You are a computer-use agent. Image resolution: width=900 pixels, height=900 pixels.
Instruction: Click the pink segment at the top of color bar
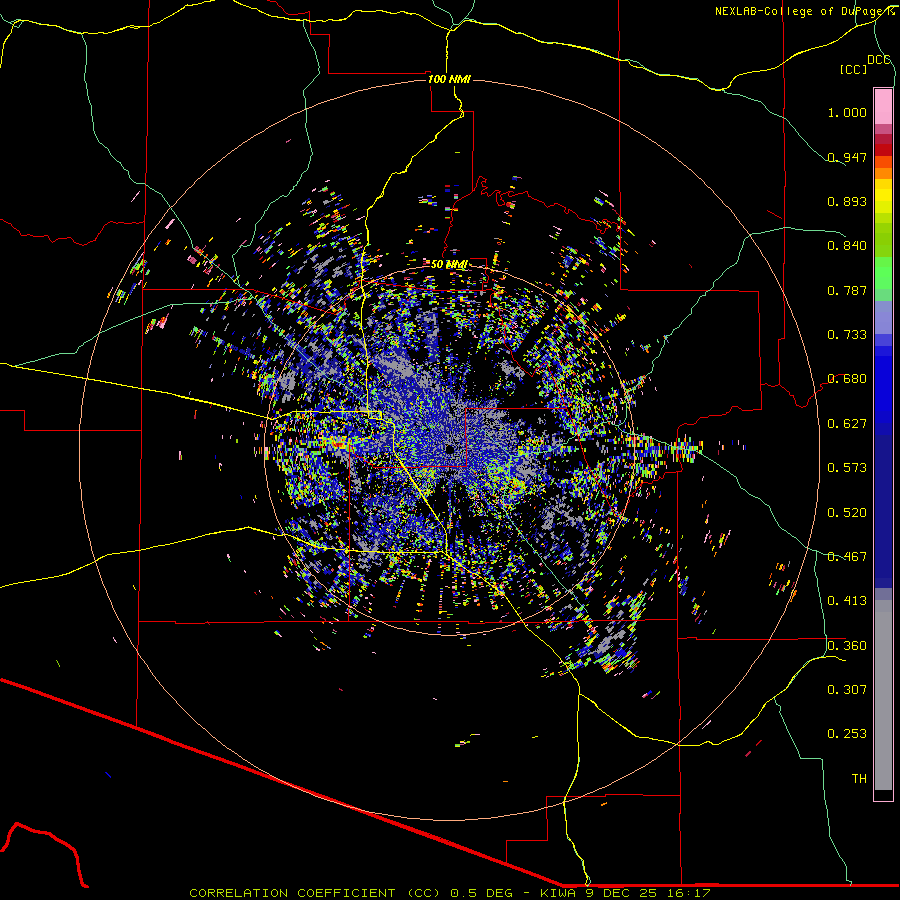point(883,106)
